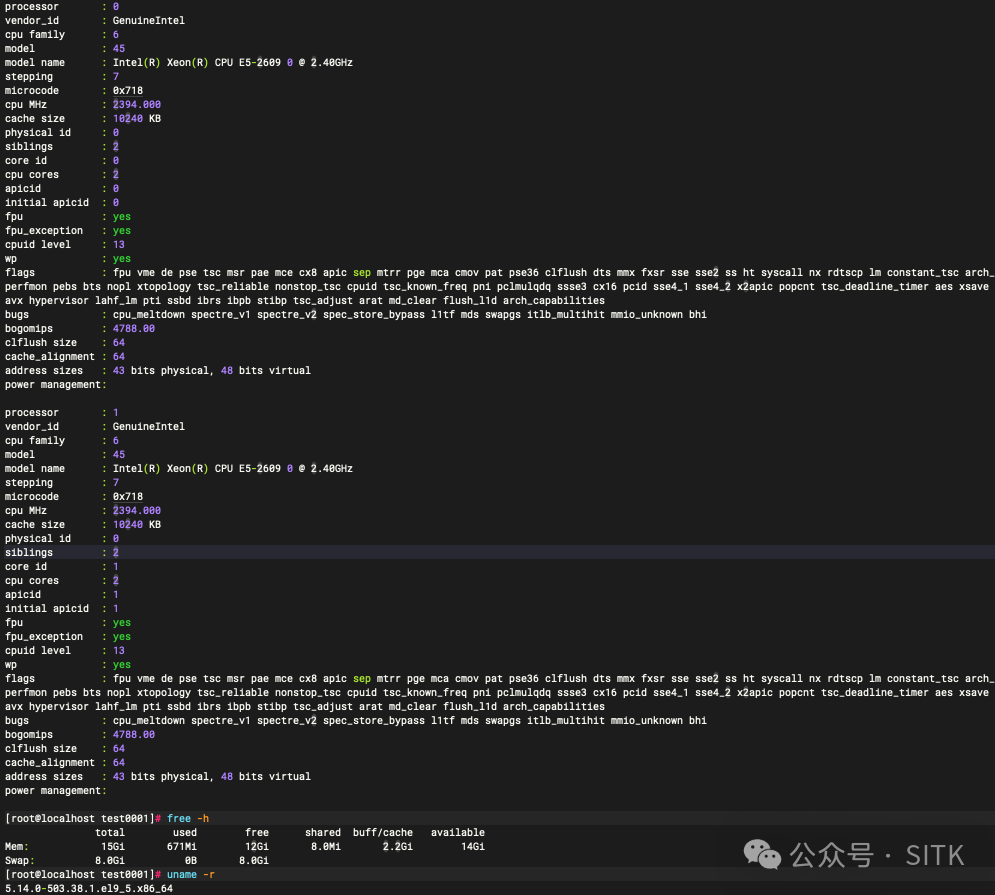Click 'address sizes' label in processor 0 block
995x895 pixels.
pyautogui.click(x=44, y=370)
